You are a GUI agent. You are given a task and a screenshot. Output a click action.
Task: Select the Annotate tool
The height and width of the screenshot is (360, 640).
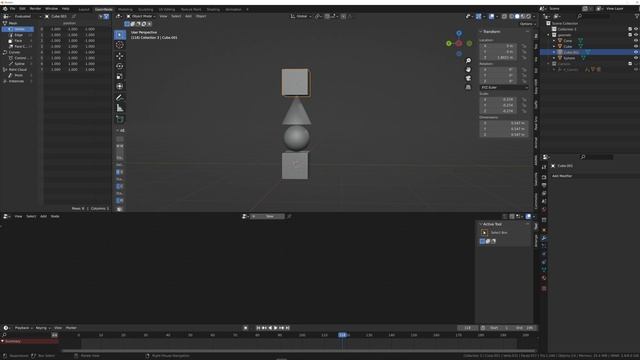point(120,98)
